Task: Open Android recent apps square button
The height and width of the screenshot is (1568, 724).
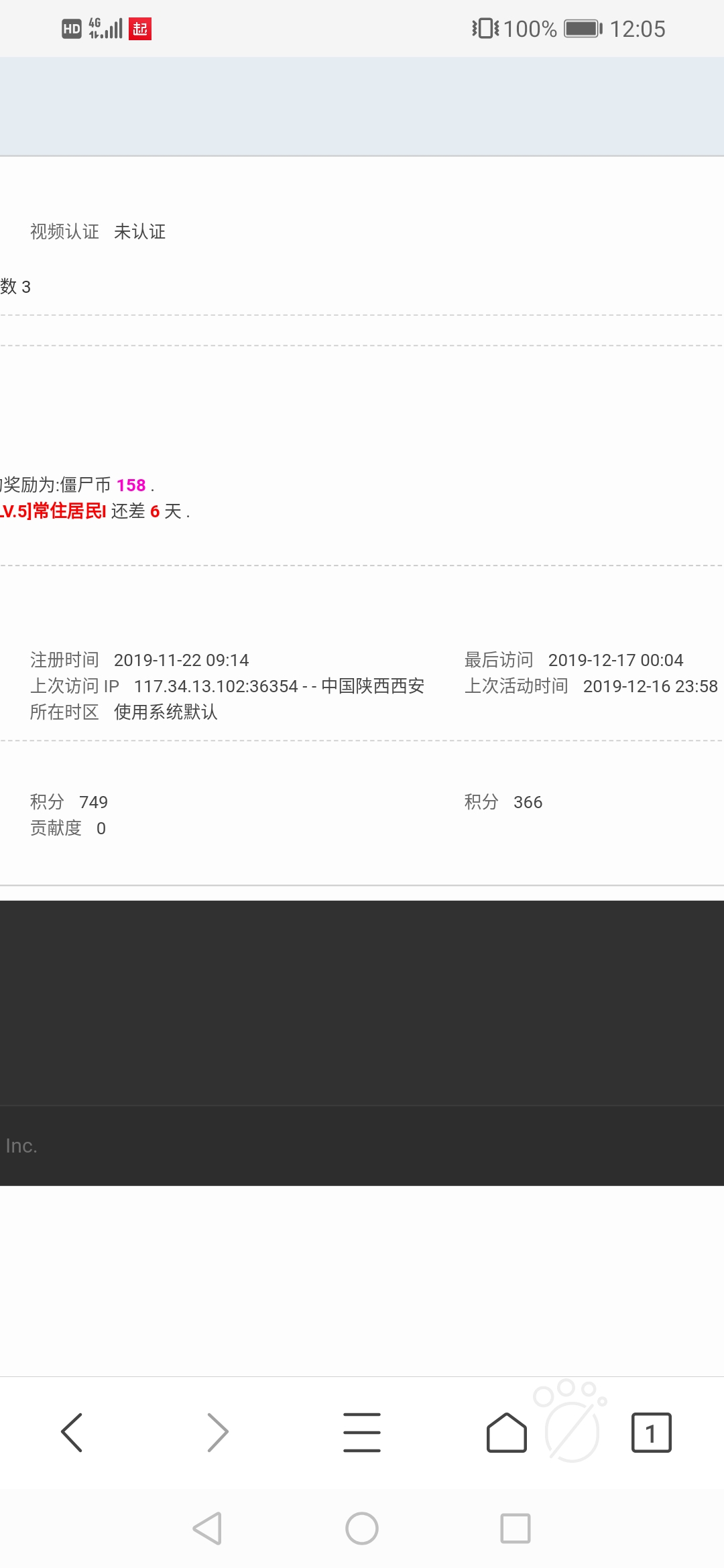Action: pos(515,1528)
